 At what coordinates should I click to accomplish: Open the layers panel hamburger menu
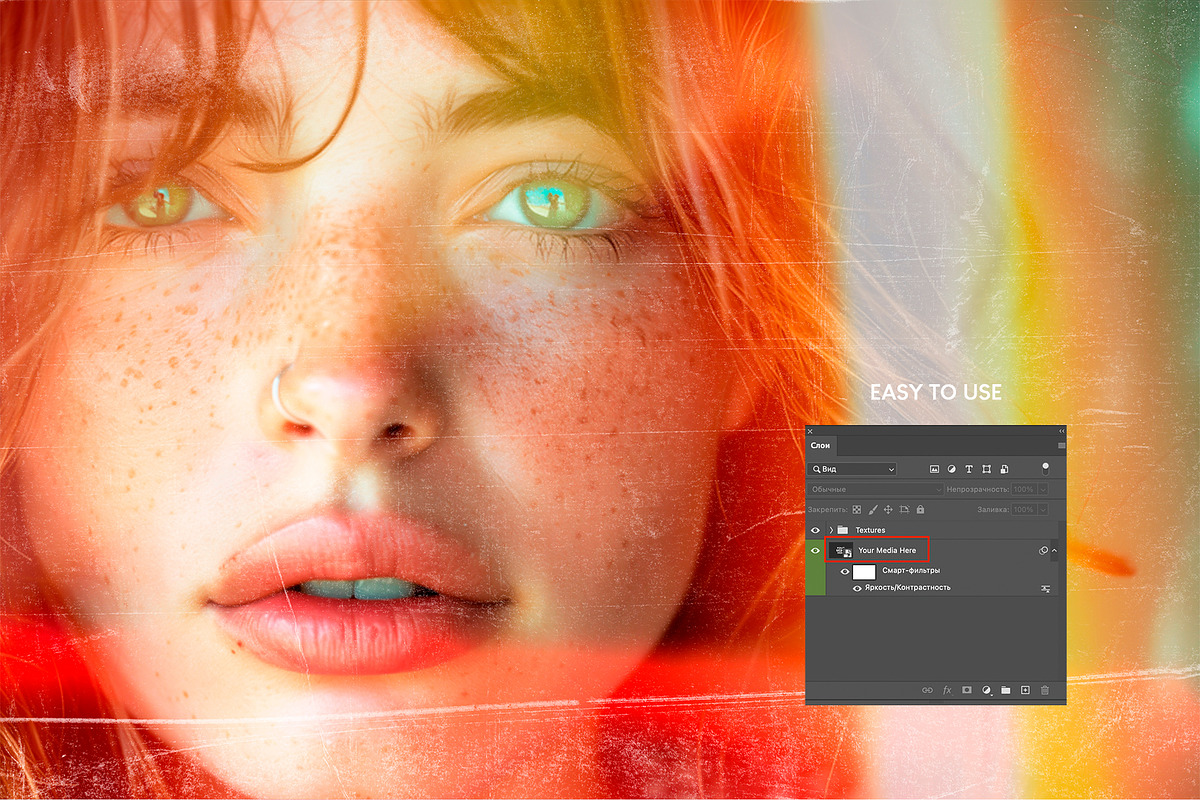click(1061, 446)
